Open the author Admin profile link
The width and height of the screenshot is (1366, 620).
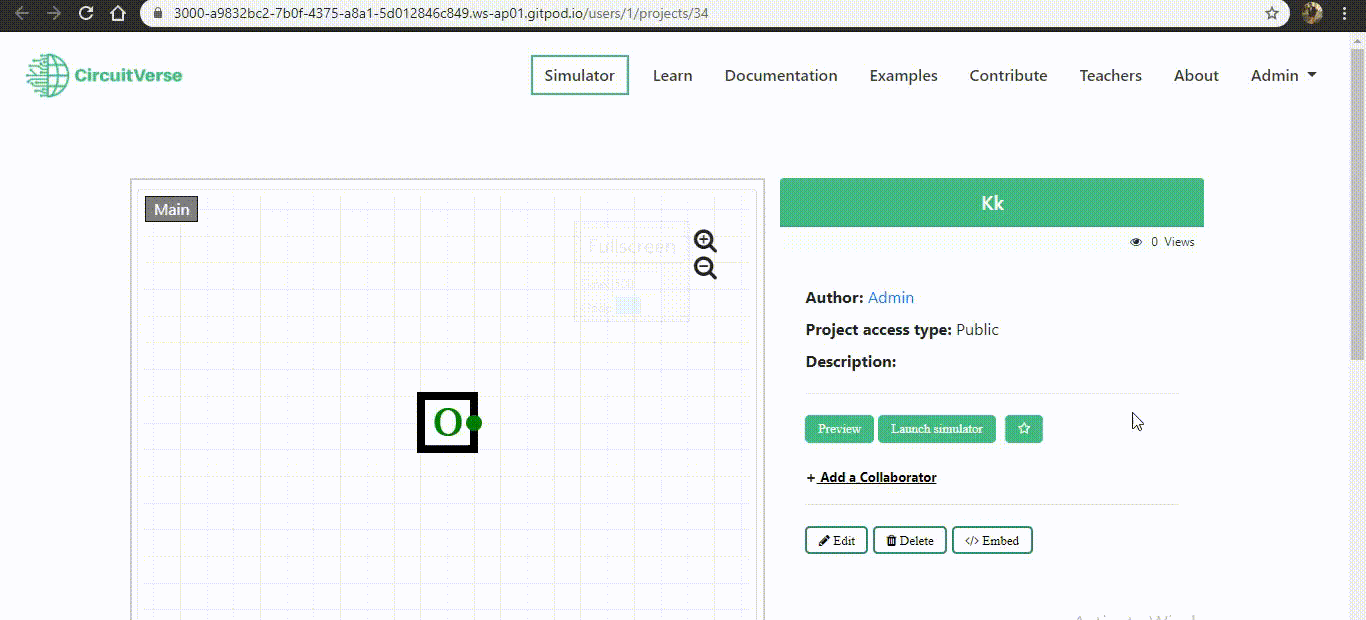pyautogui.click(x=891, y=297)
